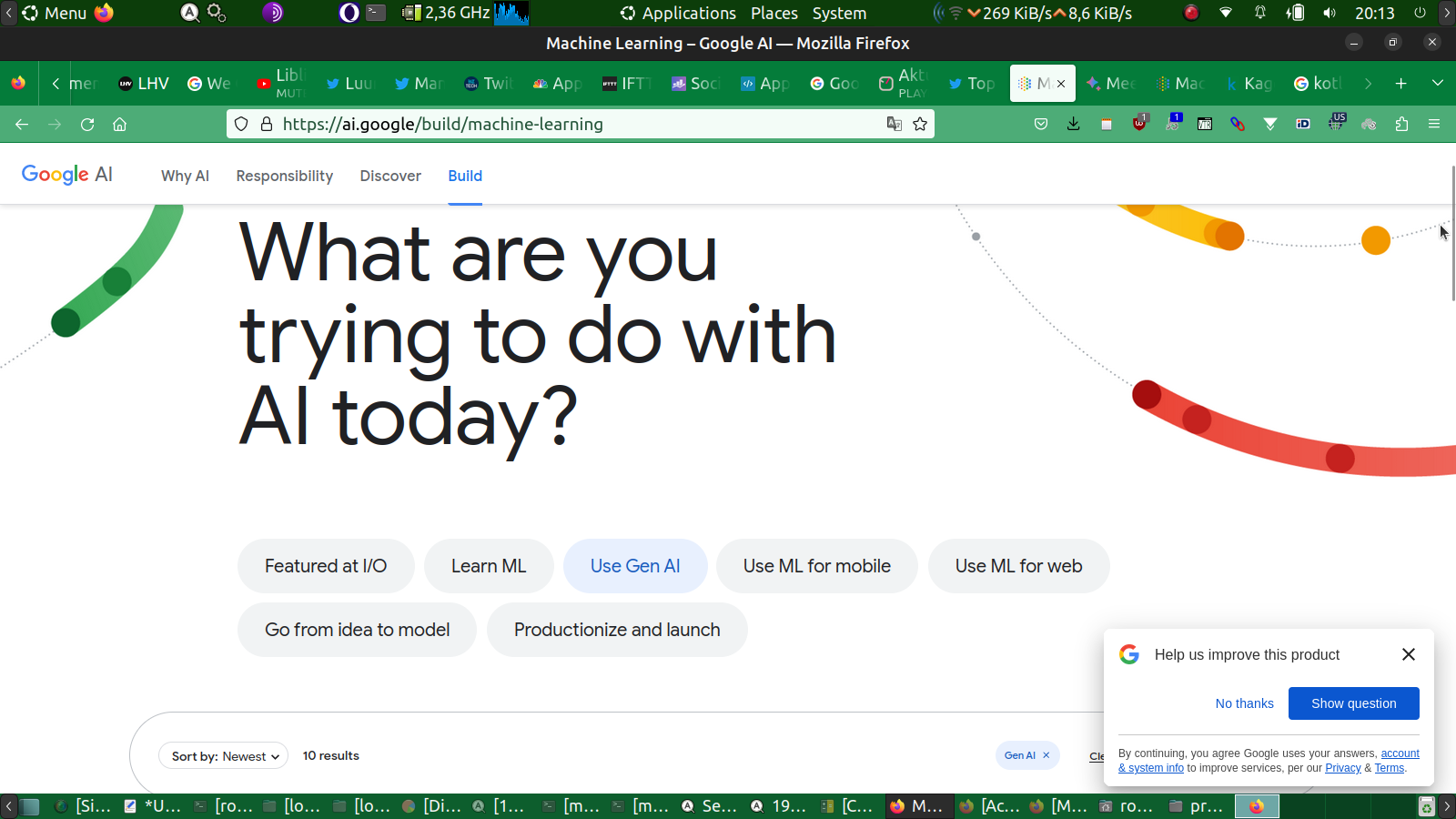This screenshot has height=819, width=1456.
Task: Open the network indicator in system tray
Action: click(1226, 13)
